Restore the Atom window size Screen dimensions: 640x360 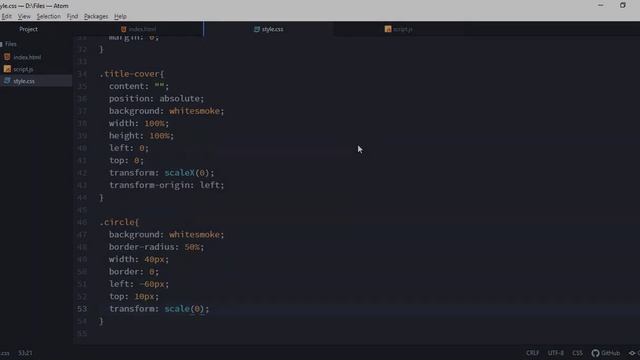pos(622,5)
